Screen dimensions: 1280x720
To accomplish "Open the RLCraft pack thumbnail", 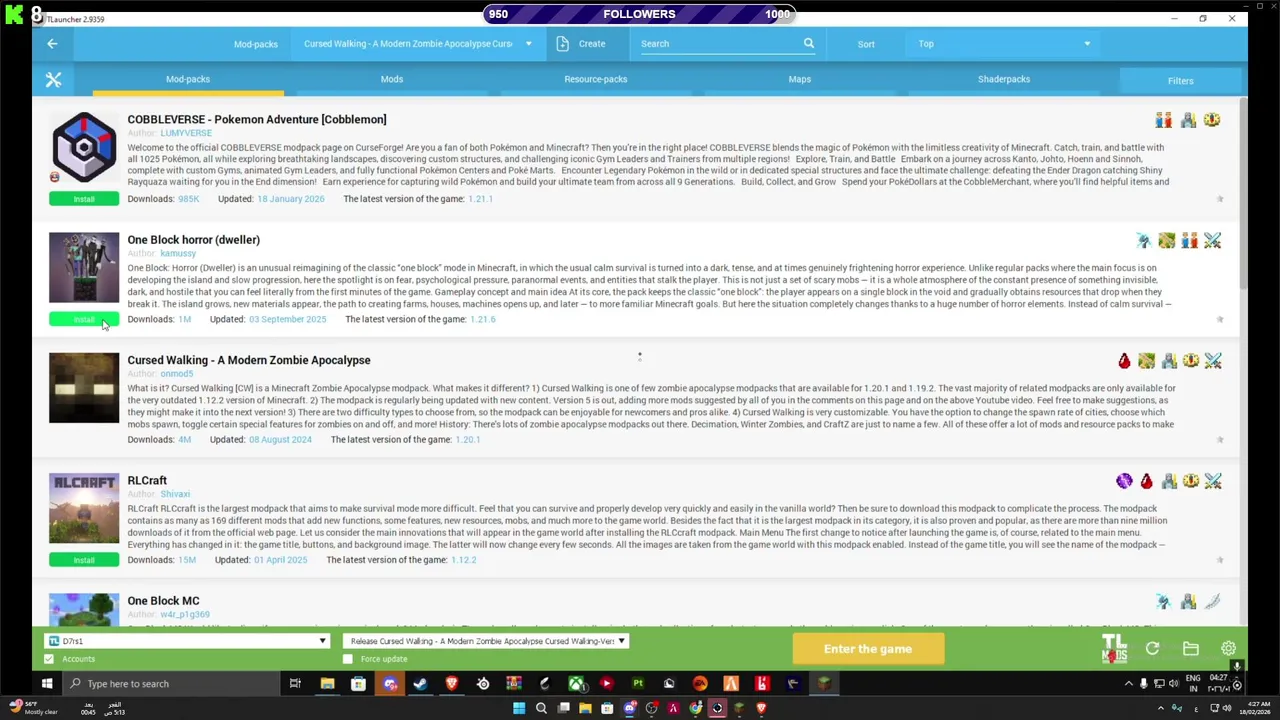I will coord(84,508).
